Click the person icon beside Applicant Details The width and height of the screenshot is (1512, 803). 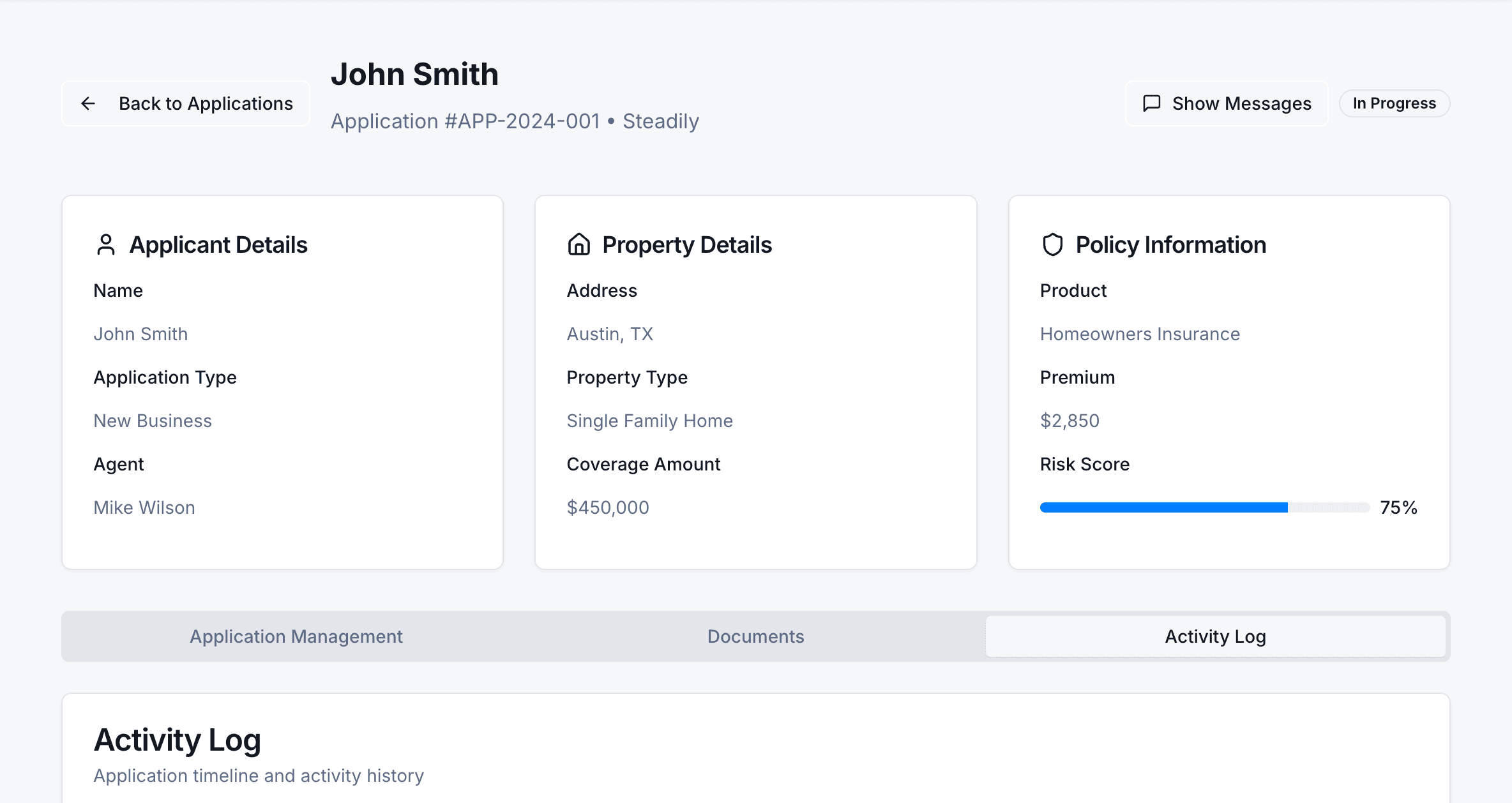106,244
